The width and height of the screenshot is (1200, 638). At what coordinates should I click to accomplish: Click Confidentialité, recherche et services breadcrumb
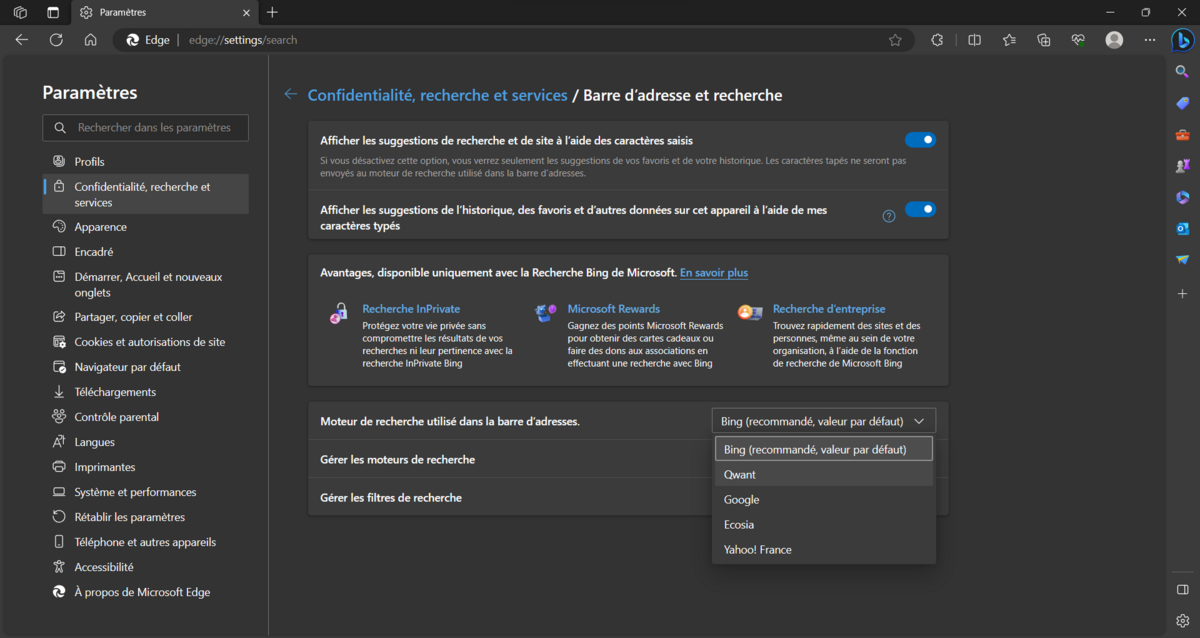click(x=437, y=95)
